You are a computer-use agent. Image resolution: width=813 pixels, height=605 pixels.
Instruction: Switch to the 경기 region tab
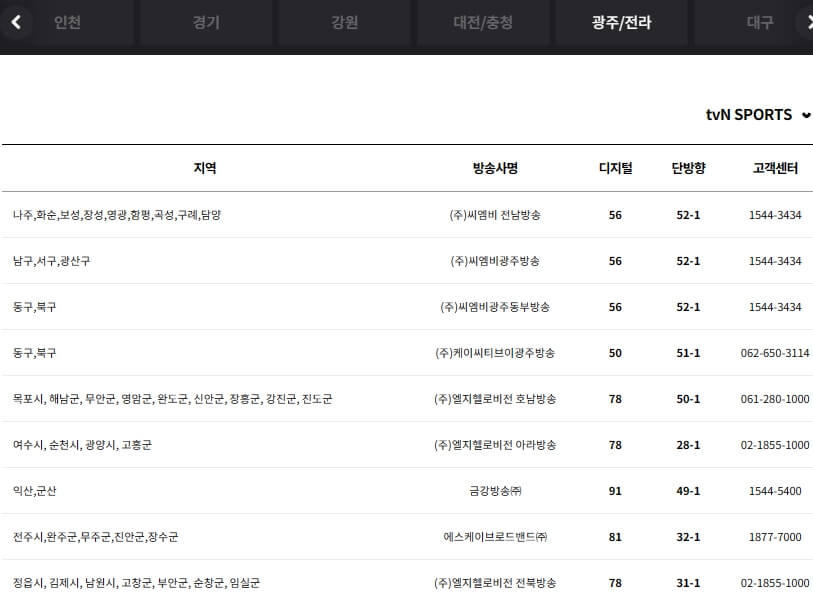pos(206,22)
